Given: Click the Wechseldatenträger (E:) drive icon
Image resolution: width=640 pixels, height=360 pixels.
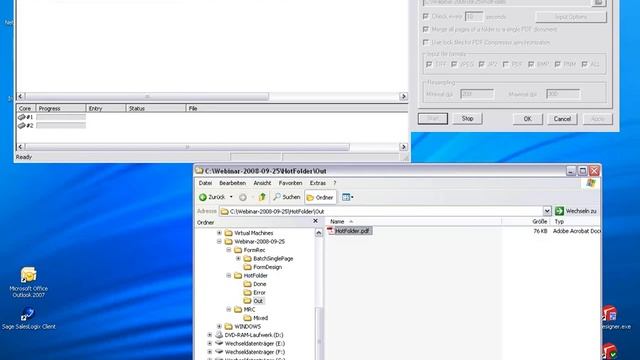Looking at the screenshot, I should (x=219, y=343).
